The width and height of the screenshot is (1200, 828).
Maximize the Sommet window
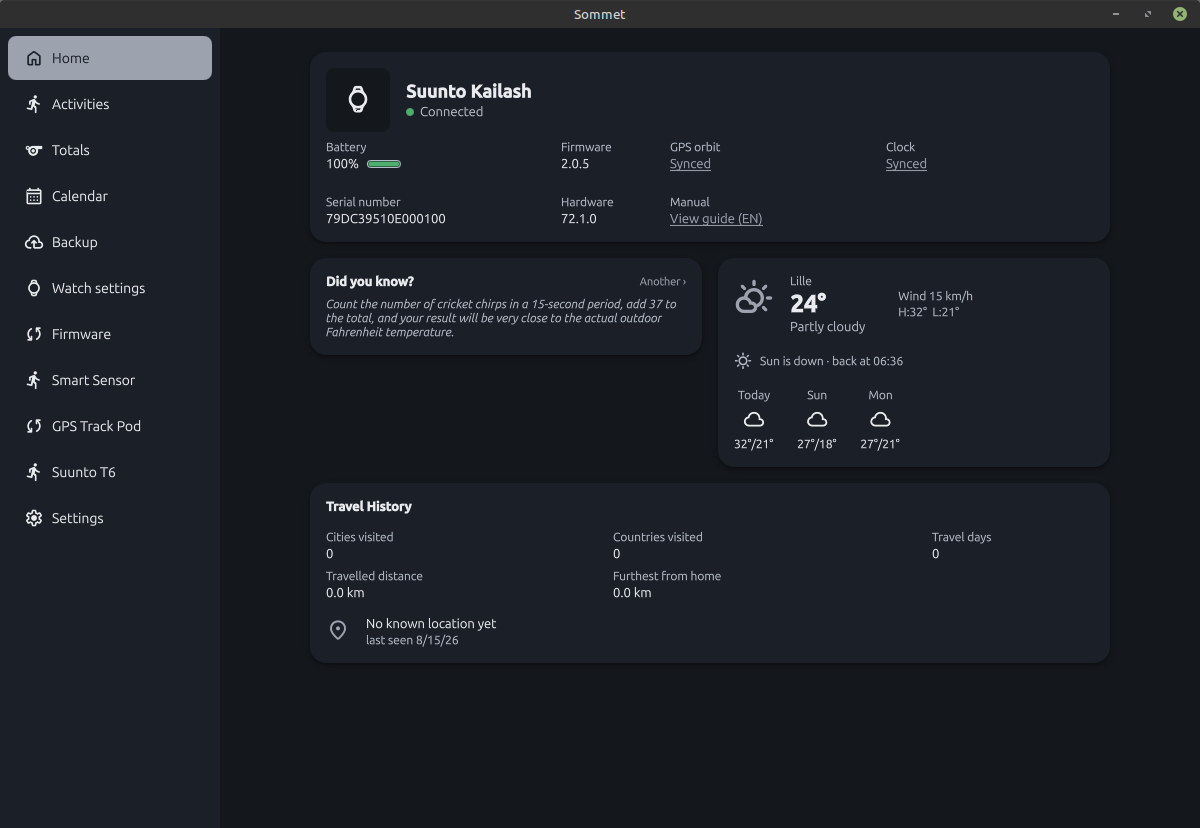point(1148,14)
